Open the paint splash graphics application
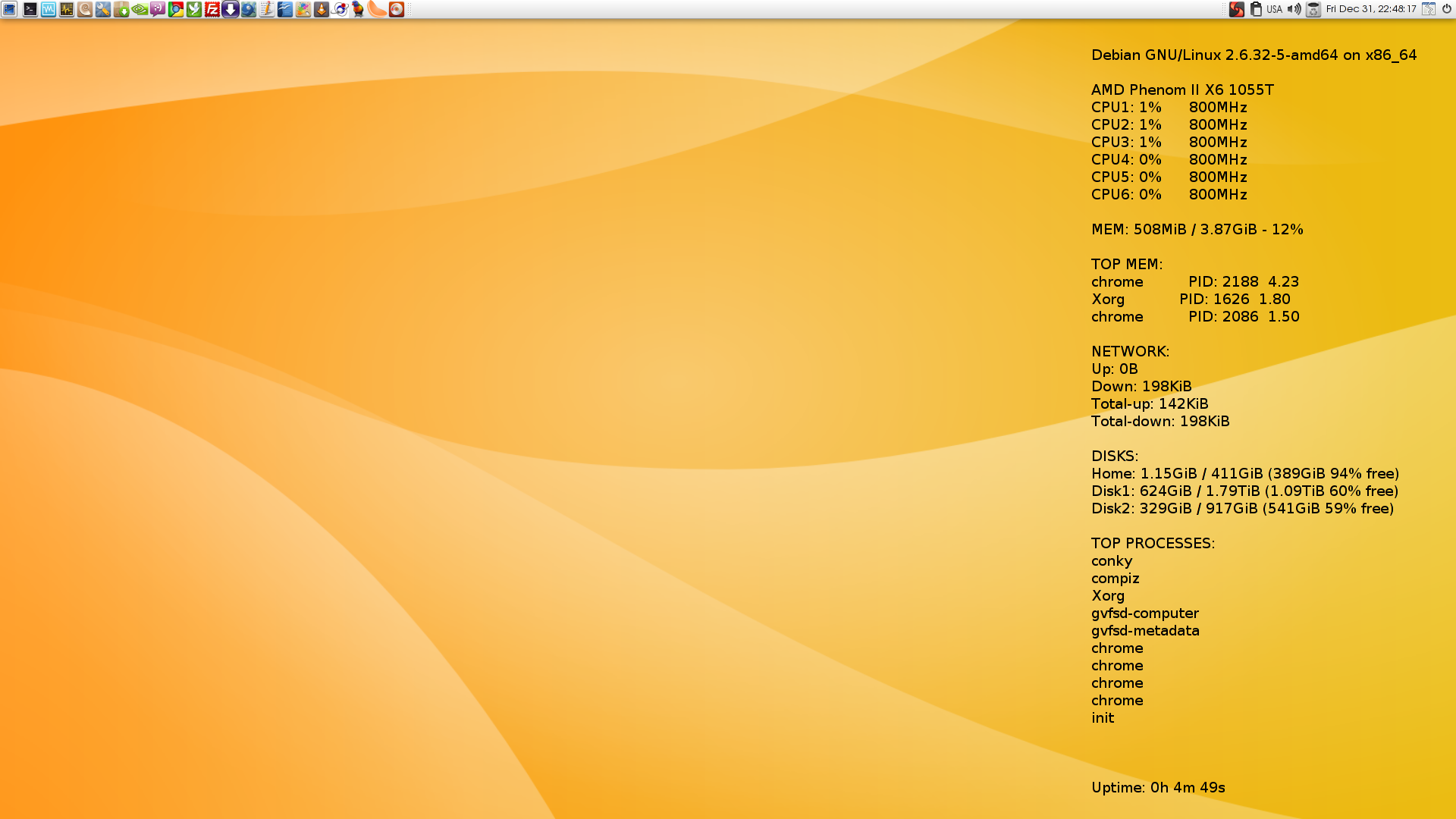 click(303, 9)
